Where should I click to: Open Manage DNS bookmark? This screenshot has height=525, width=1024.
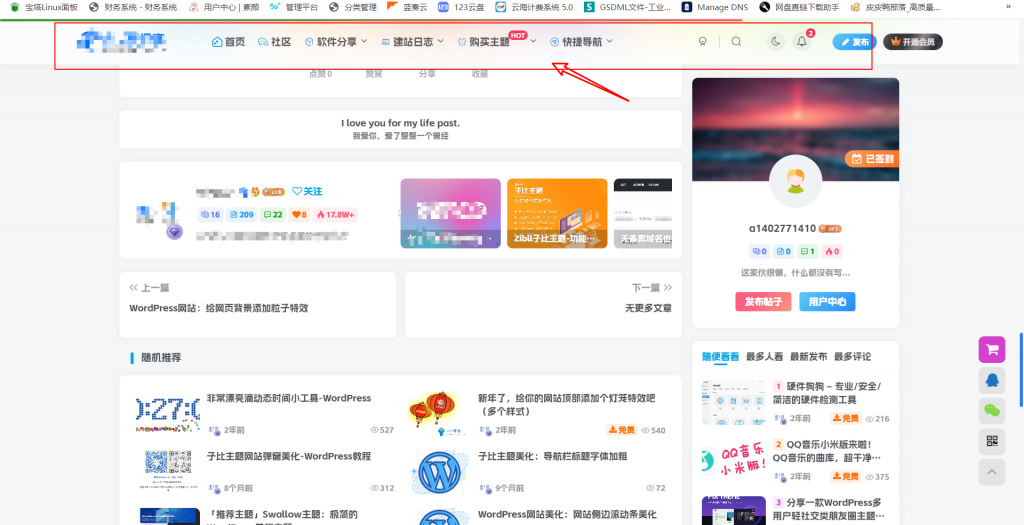pos(715,7)
